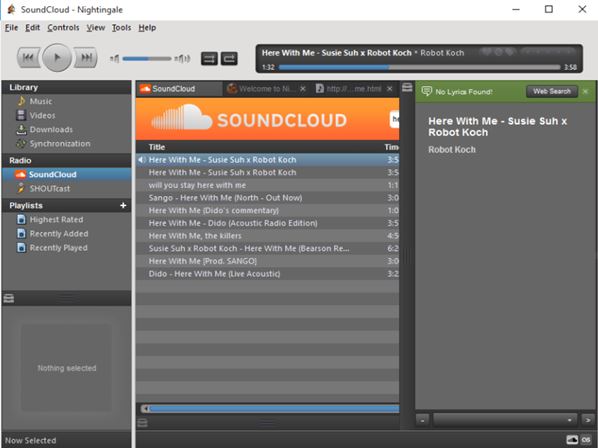Click the rating hearts in the now-playing display
The width and height of the screenshot is (598, 448).
498,51
